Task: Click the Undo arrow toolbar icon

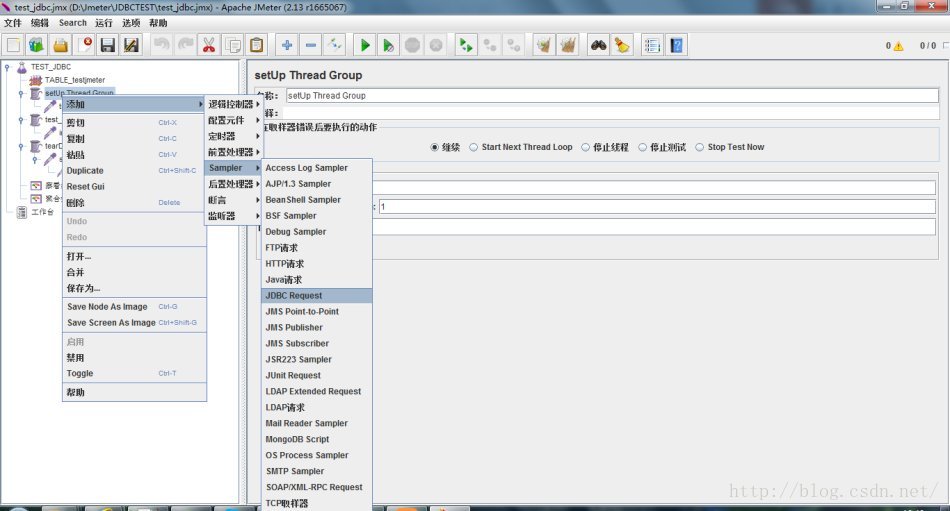Action: click(162, 45)
